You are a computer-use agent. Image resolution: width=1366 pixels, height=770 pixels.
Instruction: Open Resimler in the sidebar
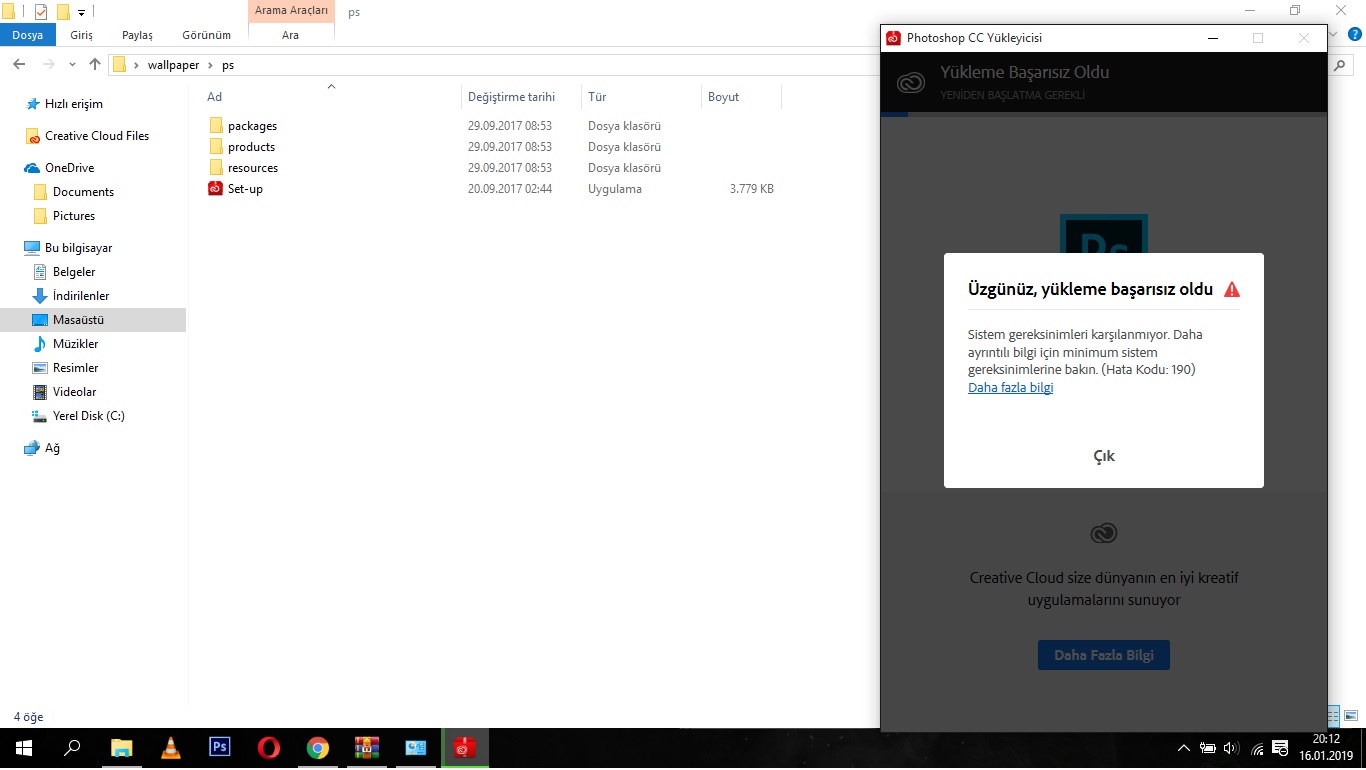click(74, 368)
